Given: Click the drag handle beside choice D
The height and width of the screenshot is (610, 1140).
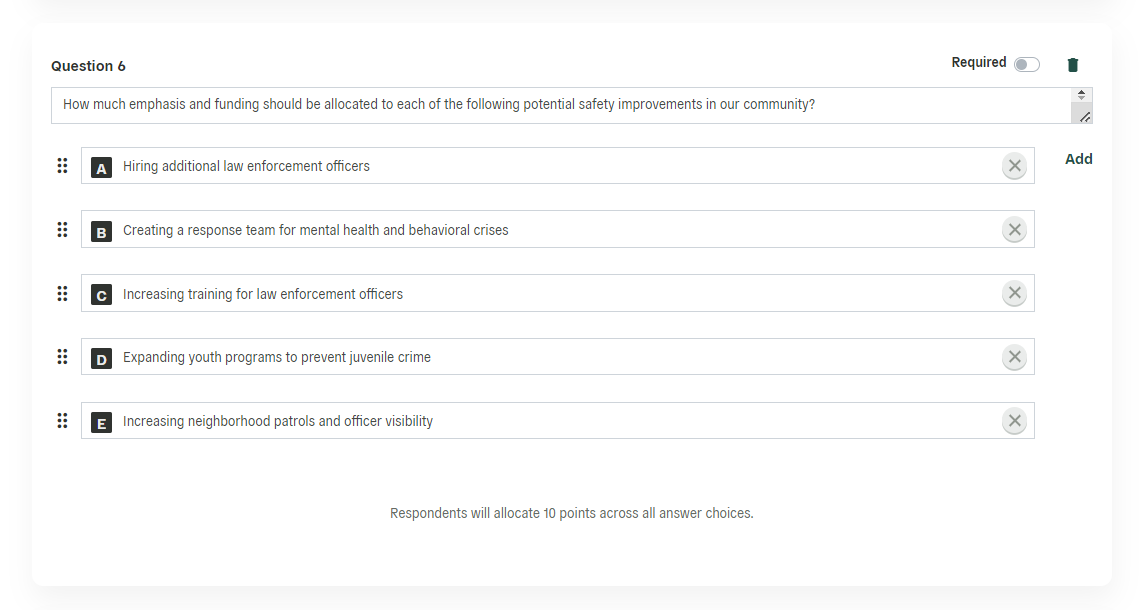Looking at the screenshot, I should click(x=63, y=357).
